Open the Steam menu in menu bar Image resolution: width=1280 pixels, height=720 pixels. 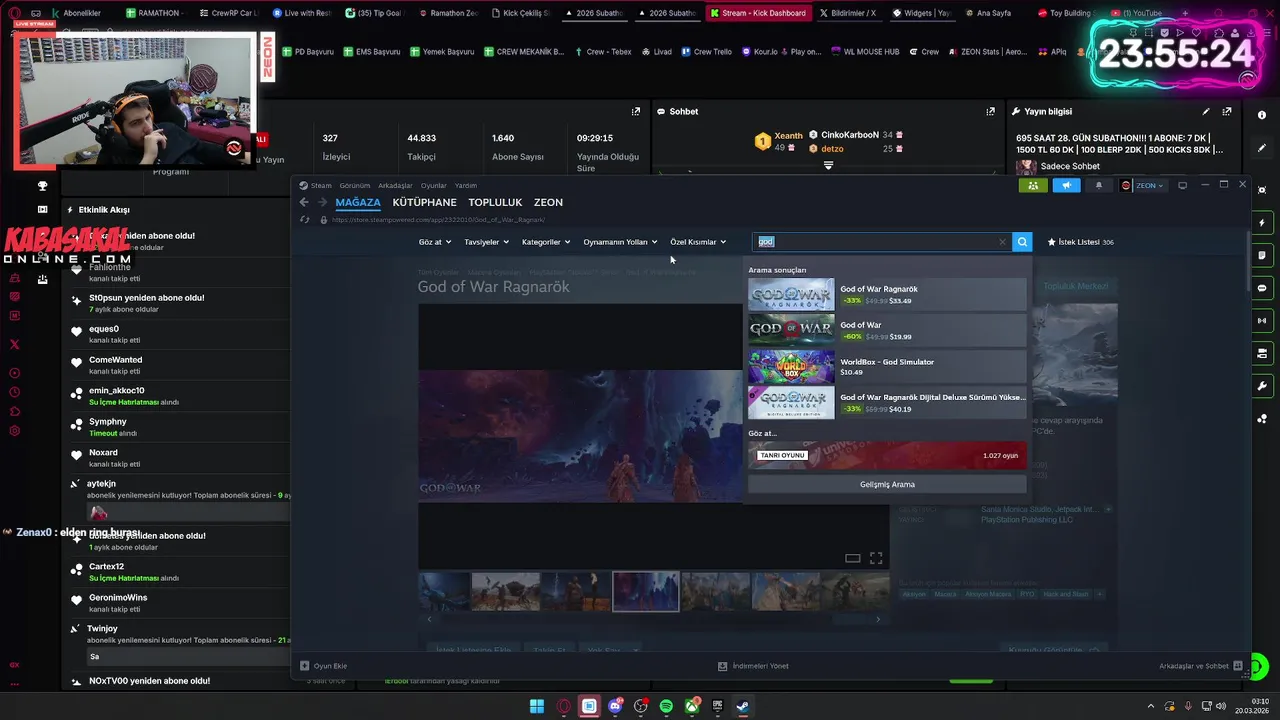(316, 185)
